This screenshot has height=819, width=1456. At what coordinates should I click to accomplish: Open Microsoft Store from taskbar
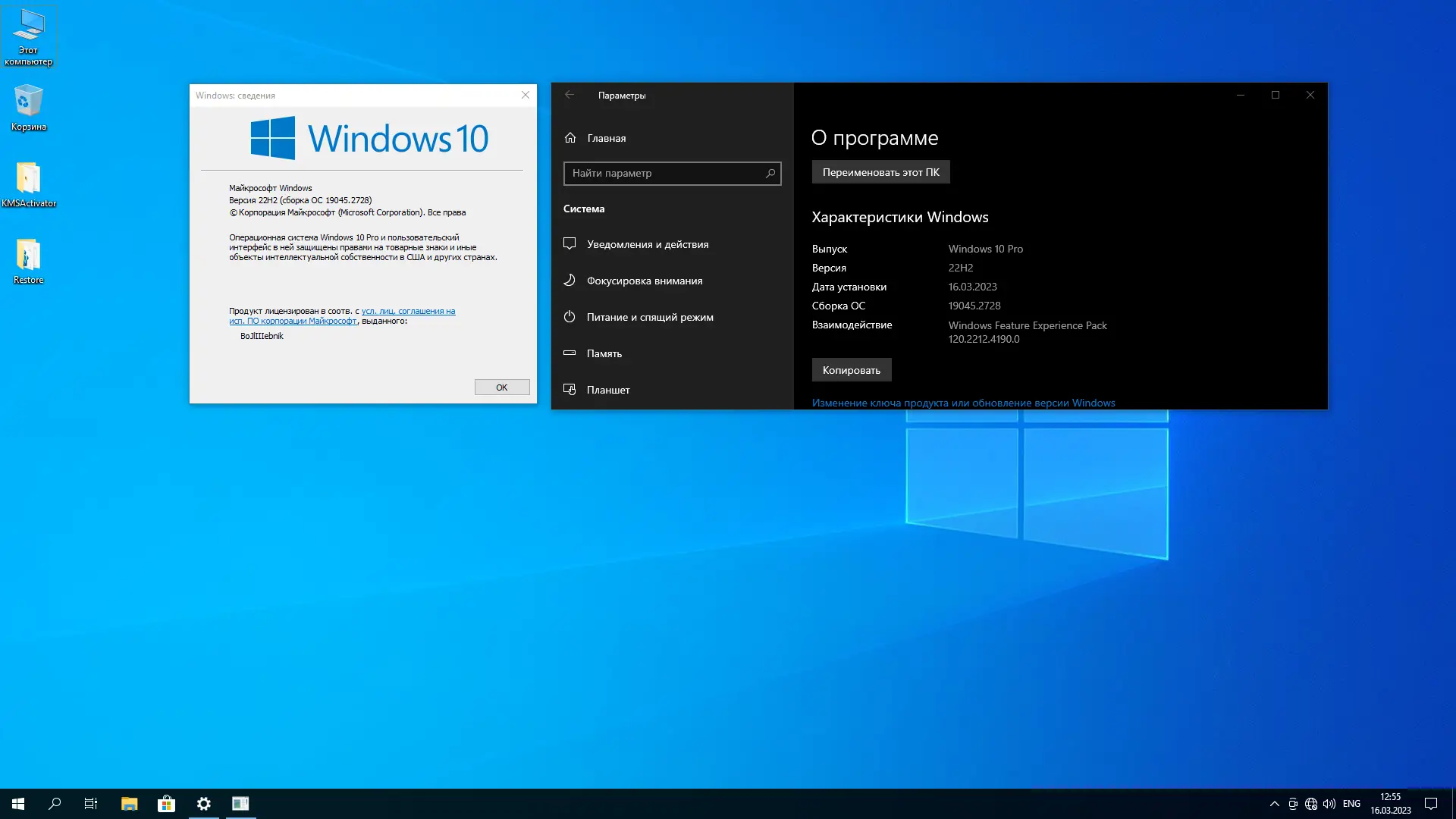(x=166, y=804)
